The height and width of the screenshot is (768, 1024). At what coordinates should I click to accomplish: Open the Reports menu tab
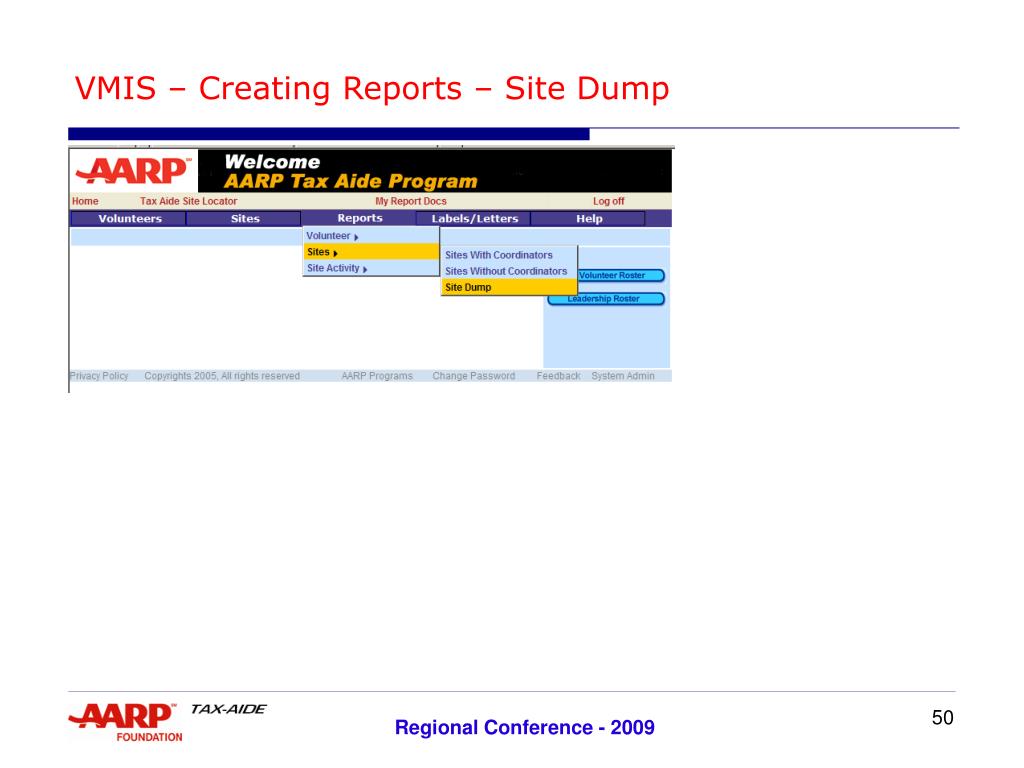(359, 218)
